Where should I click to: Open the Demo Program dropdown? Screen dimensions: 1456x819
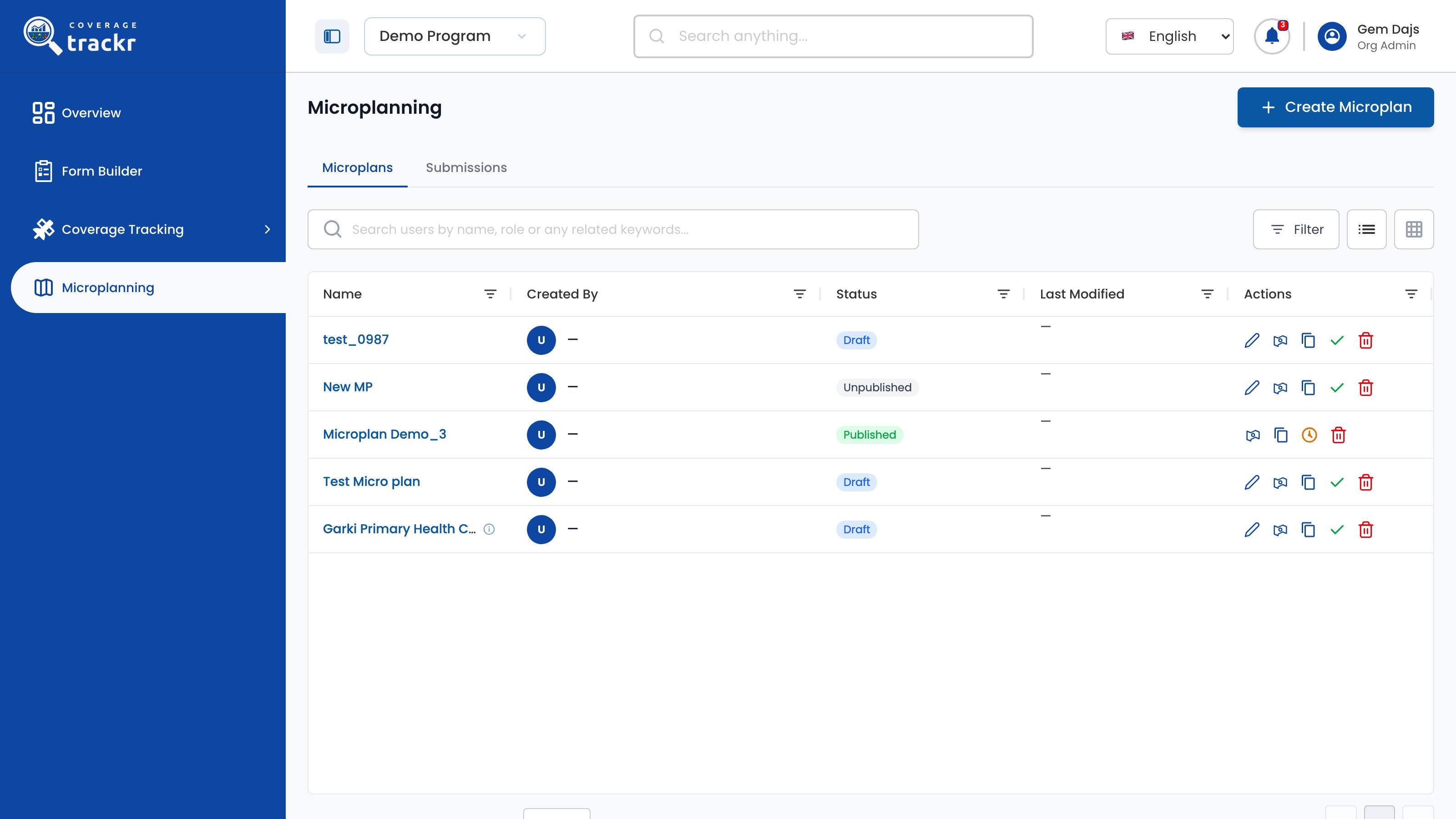pyautogui.click(x=455, y=36)
